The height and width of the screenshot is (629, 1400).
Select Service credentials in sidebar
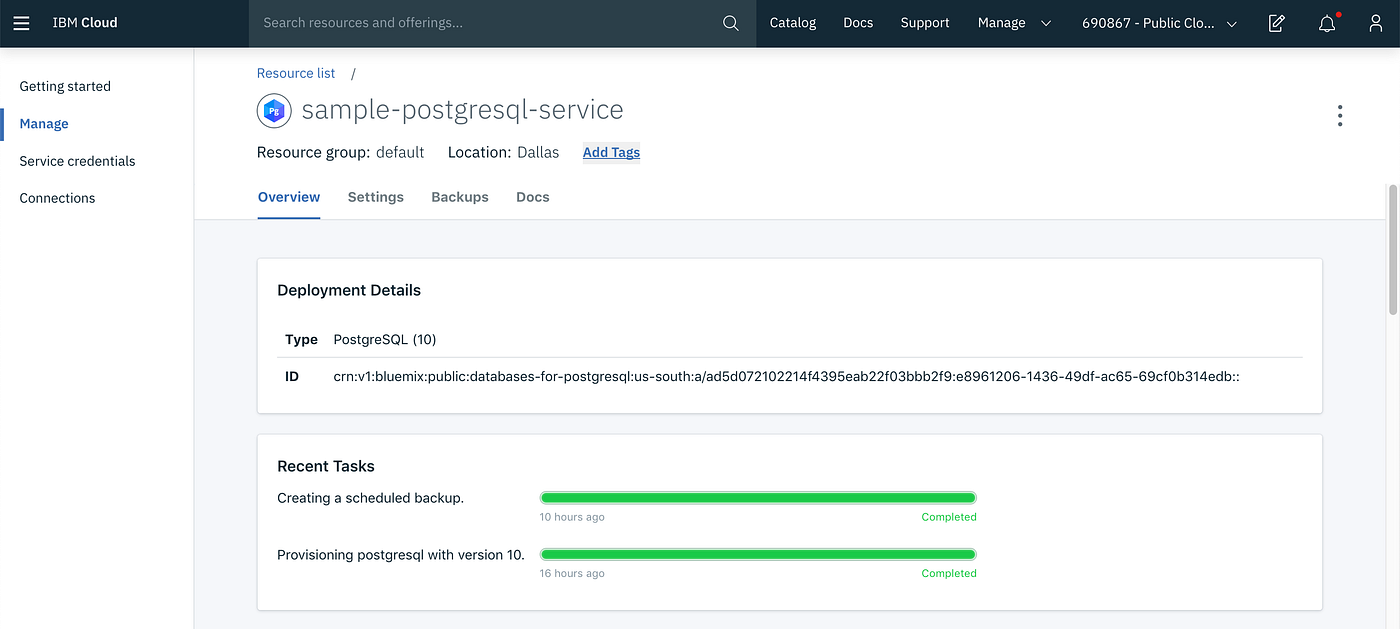point(77,161)
